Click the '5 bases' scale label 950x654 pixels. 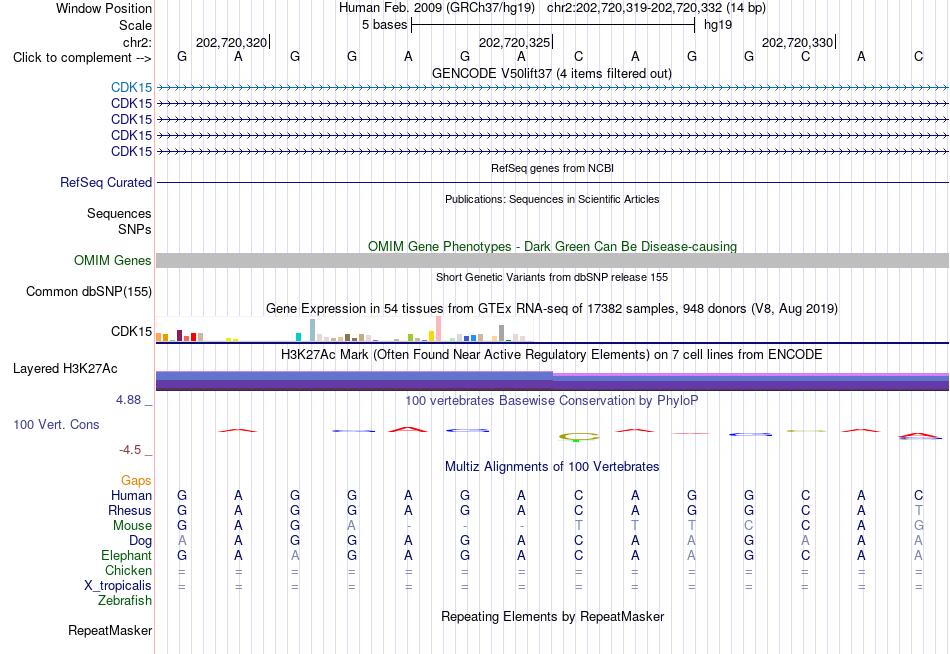click(x=384, y=25)
